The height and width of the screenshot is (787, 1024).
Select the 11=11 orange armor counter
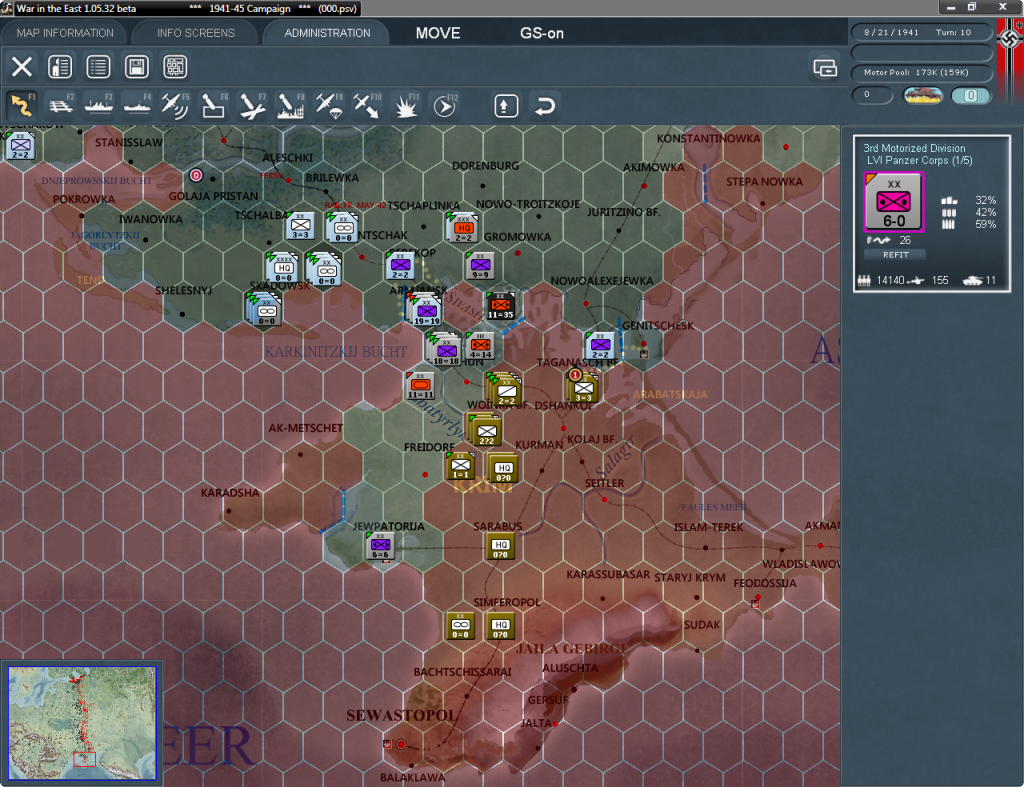420,386
